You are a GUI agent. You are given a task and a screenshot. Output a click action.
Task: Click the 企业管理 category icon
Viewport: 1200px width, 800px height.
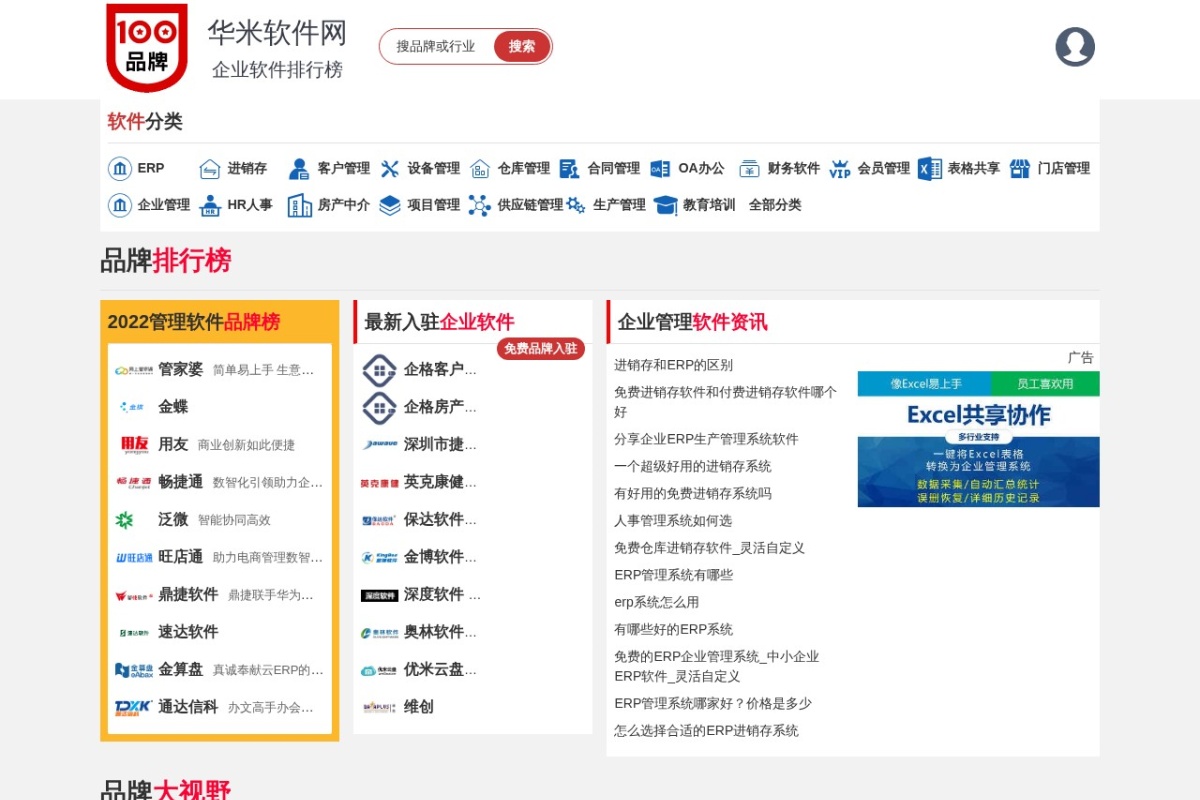point(120,205)
